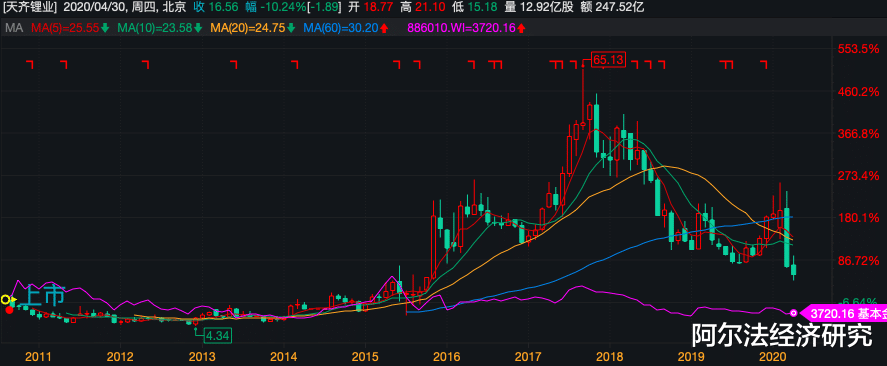Viewport: 887px width, 366px height.
Task: Click the stock name [天齐锂业]
Action: (x=29, y=8)
